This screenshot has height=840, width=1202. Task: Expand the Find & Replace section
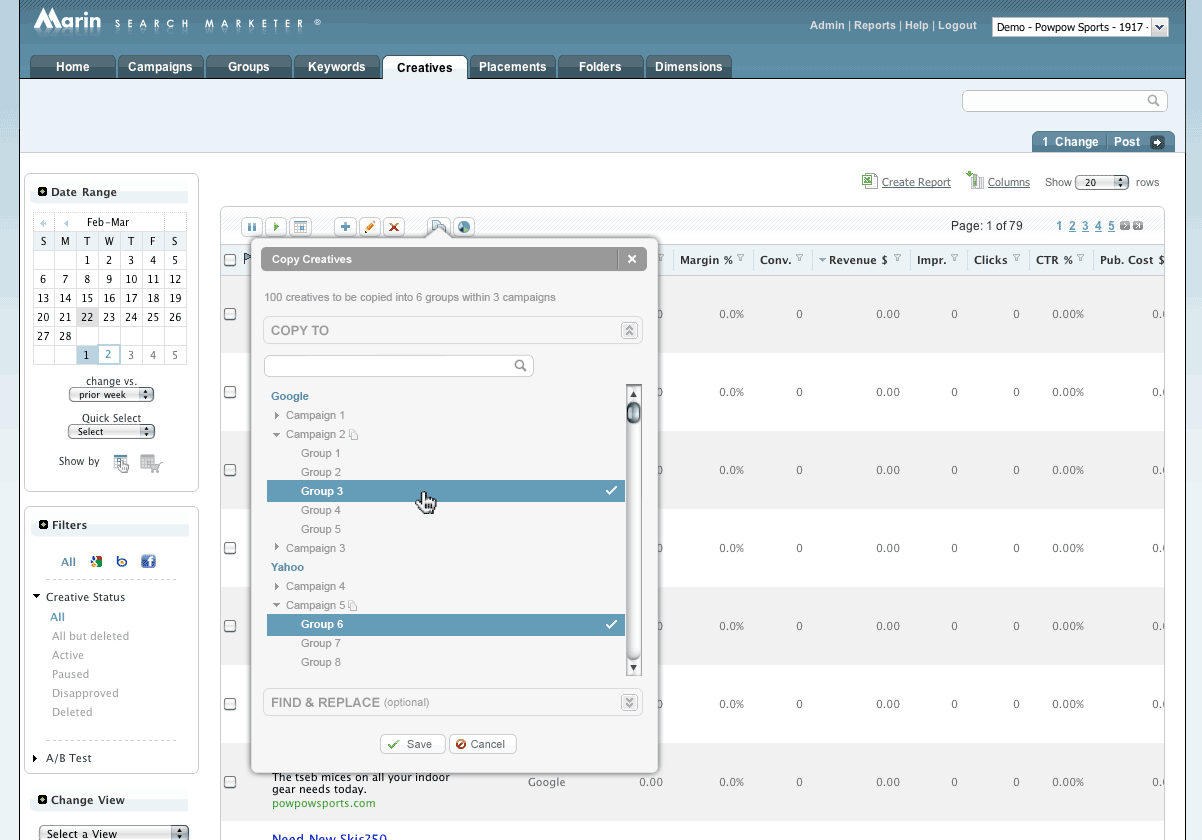pyautogui.click(x=629, y=702)
